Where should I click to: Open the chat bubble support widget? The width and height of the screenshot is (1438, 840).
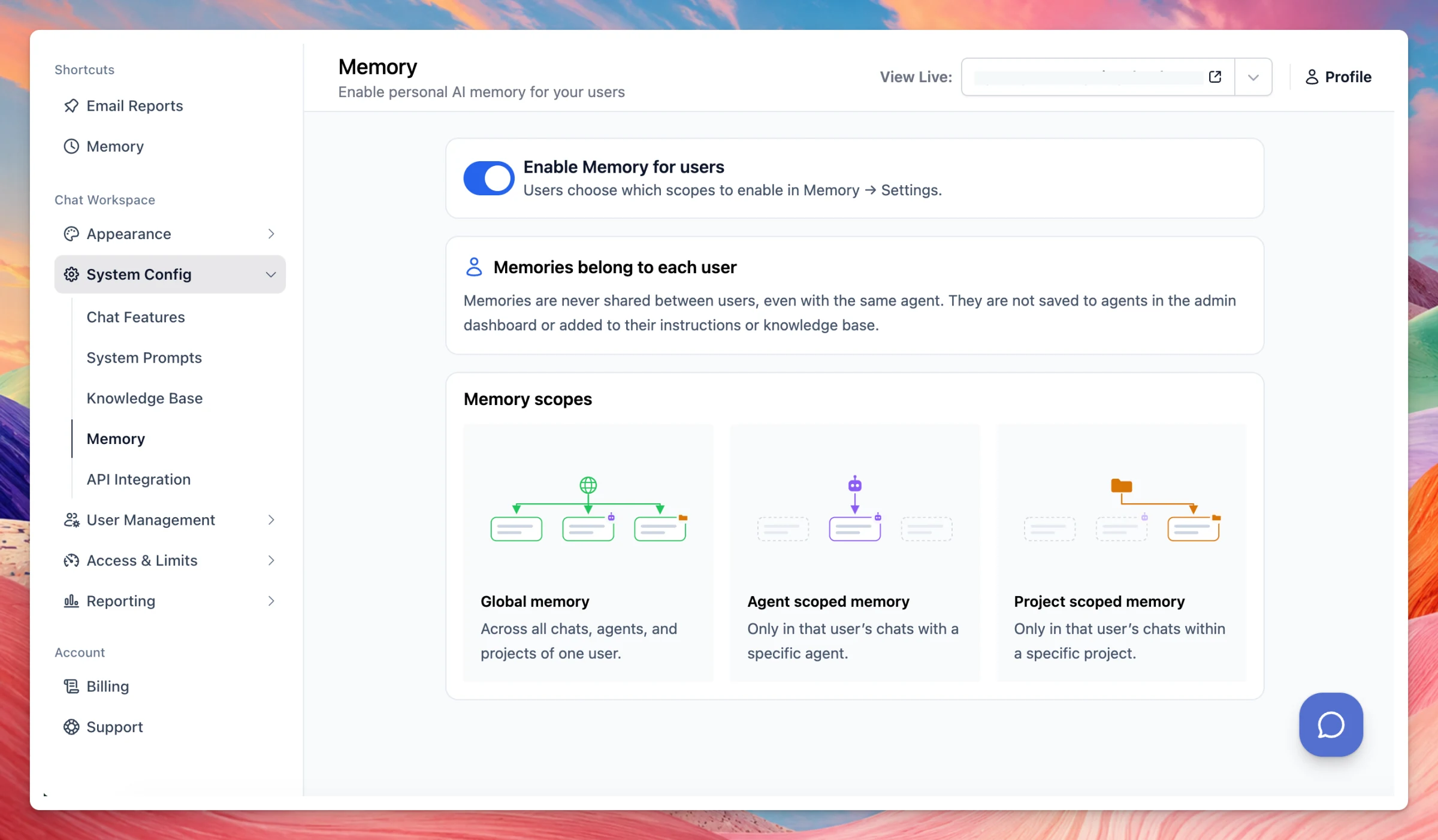pos(1331,724)
